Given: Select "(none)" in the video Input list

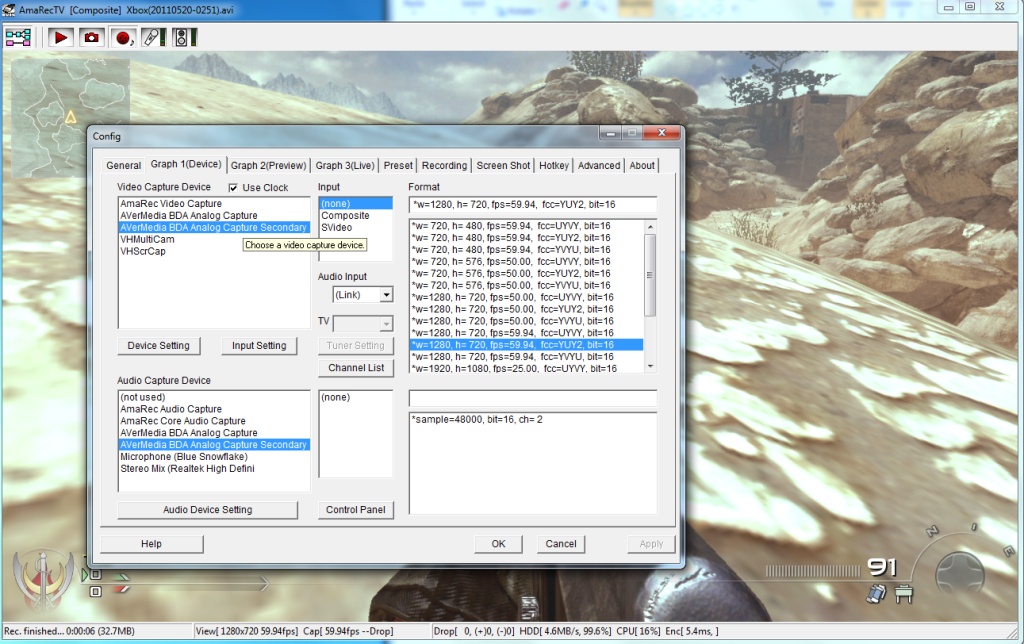Looking at the screenshot, I should pyautogui.click(x=356, y=204).
